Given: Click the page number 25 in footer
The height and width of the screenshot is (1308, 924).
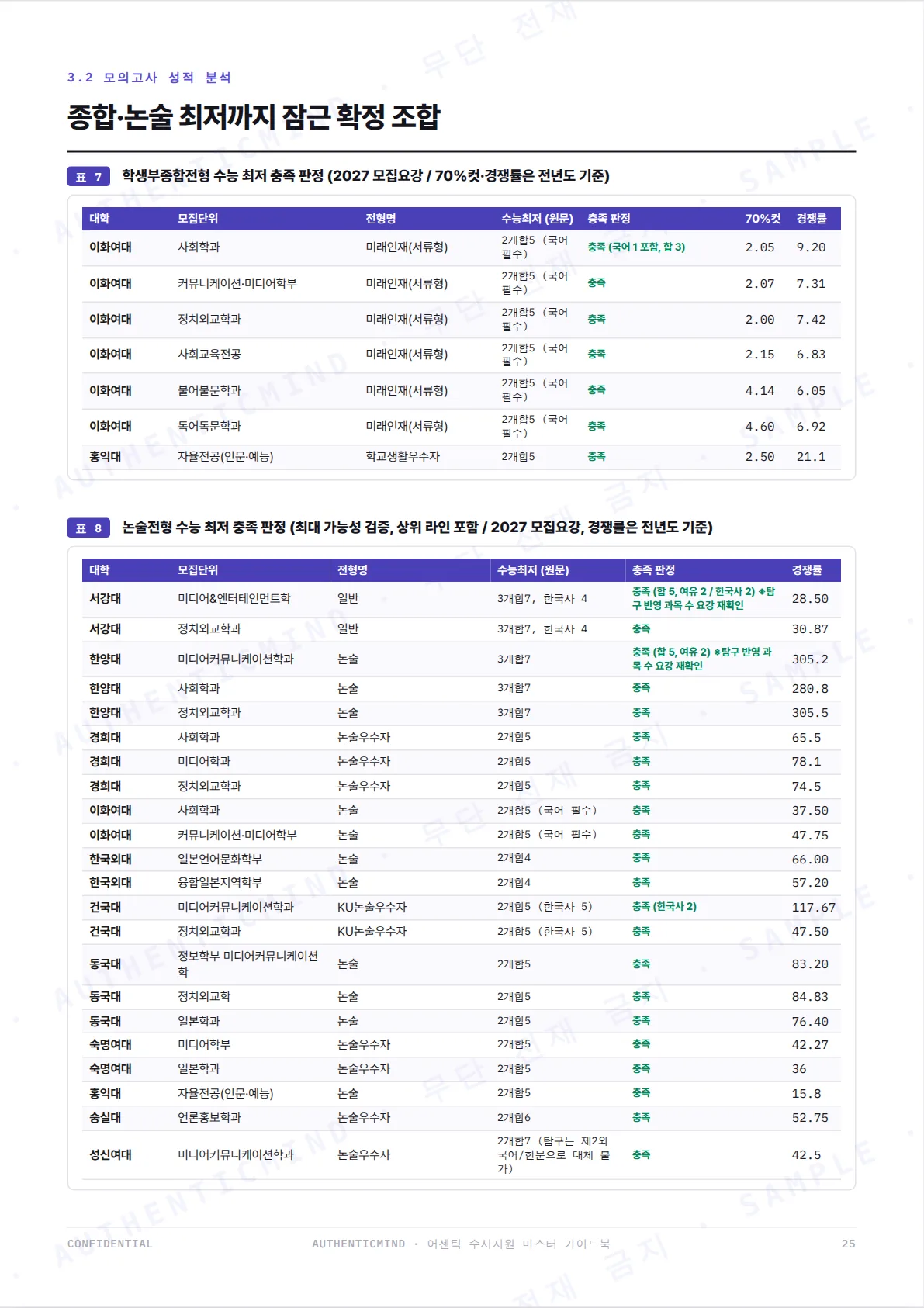Looking at the screenshot, I should point(848,1244).
